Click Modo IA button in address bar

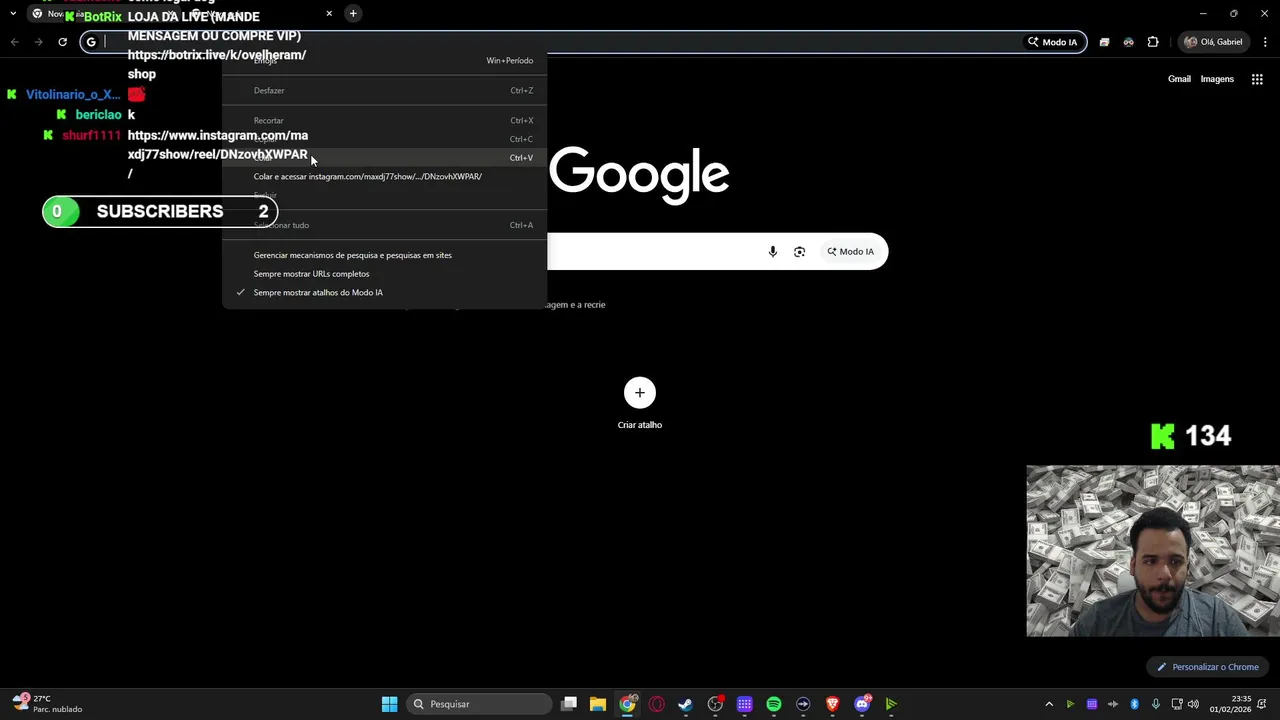(x=1053, y=42)
